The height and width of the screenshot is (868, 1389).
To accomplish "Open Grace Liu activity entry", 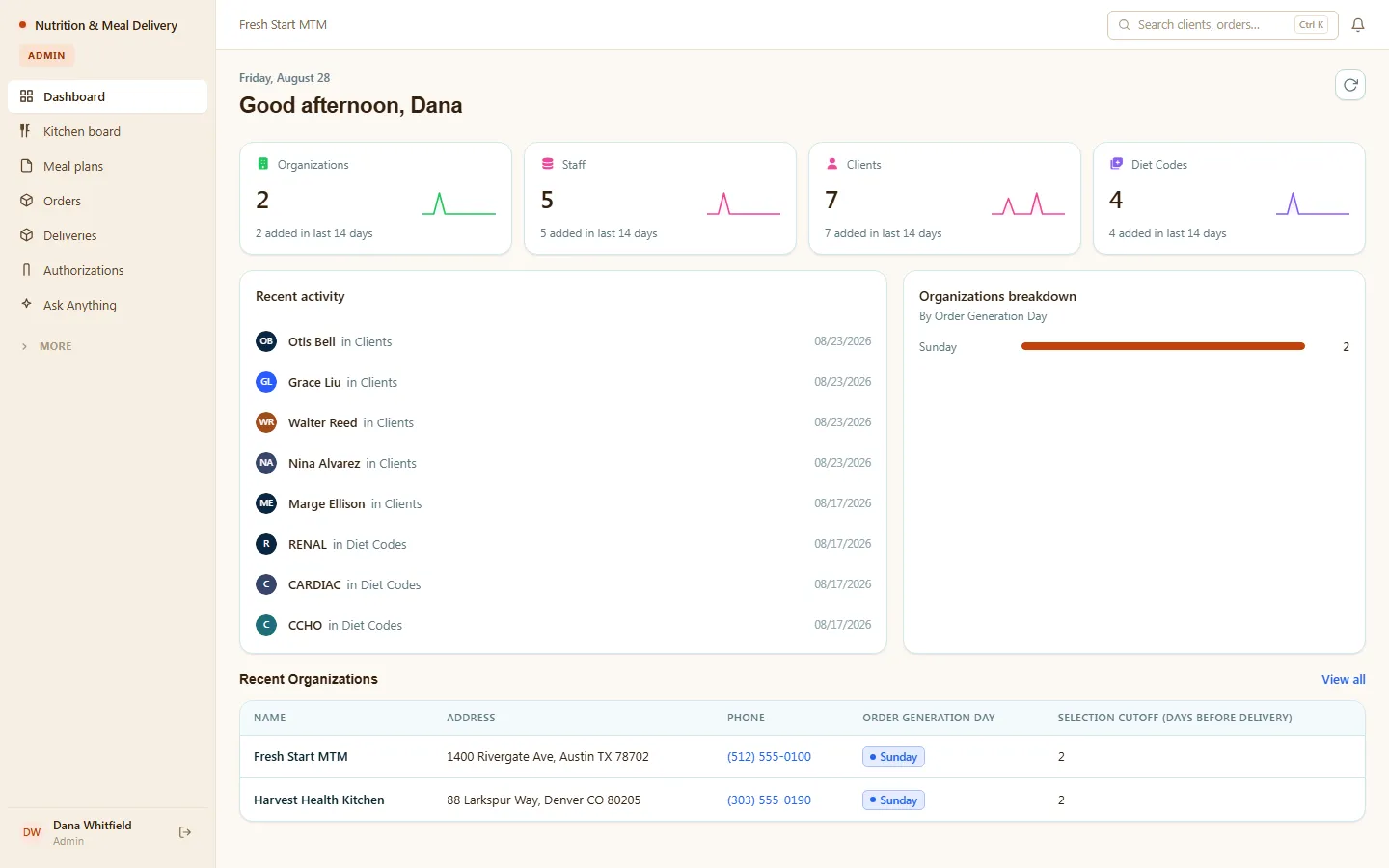I will coord(563,382).
